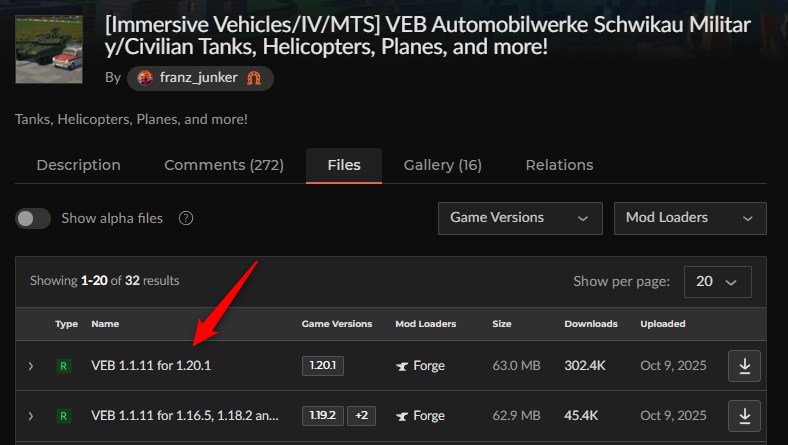
Task: Switch to the Description tab
Action: point(78,165)
